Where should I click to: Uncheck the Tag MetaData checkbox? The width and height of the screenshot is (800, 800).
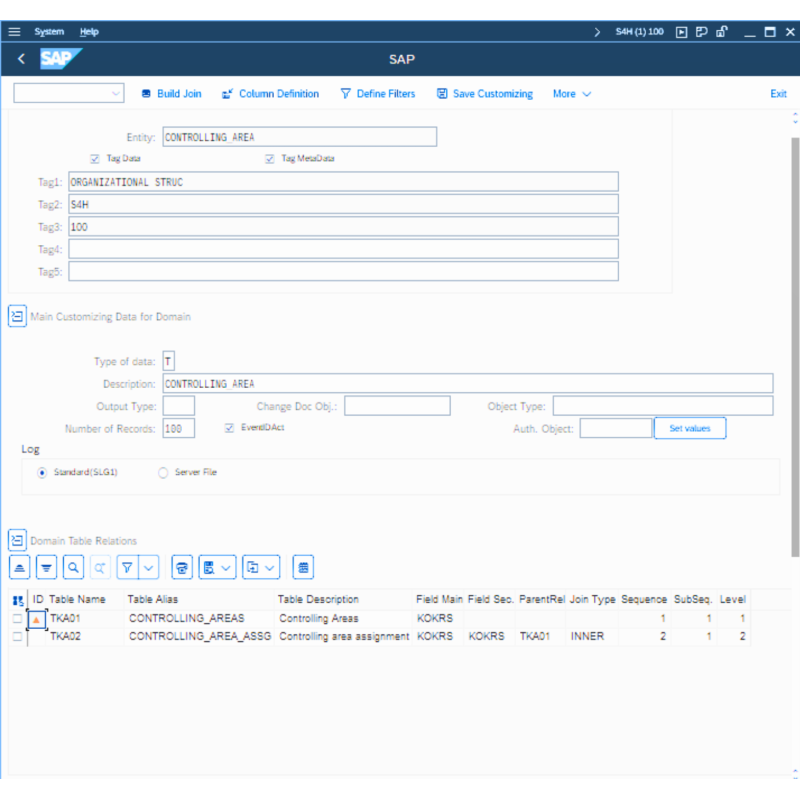click(x=270, y=158)
